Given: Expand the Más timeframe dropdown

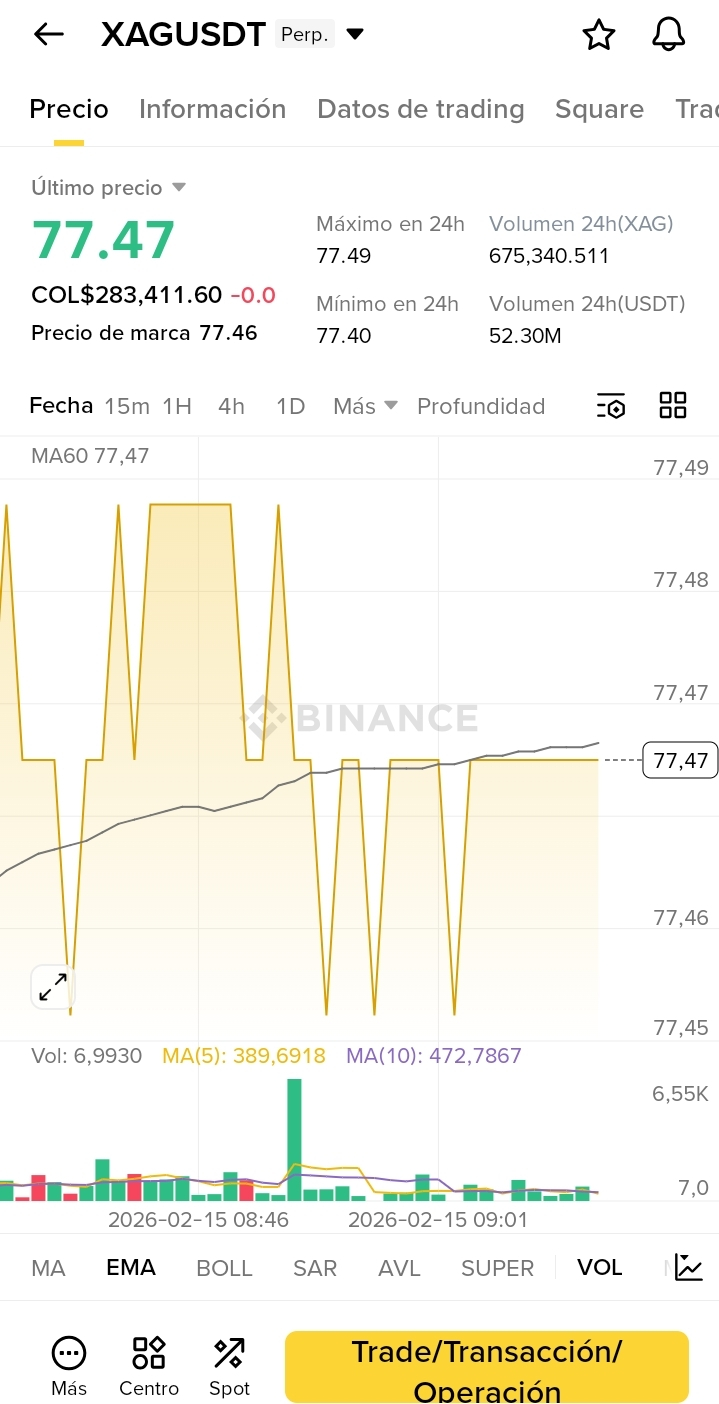Looking at the screenshot, I should coord(365,406).
